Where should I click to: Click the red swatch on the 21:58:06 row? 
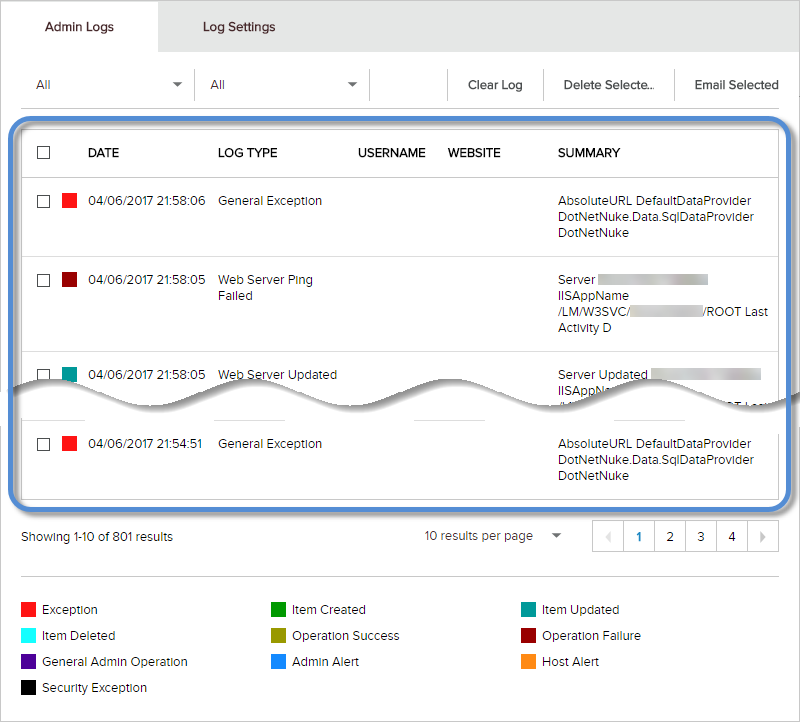click(69, 201)
